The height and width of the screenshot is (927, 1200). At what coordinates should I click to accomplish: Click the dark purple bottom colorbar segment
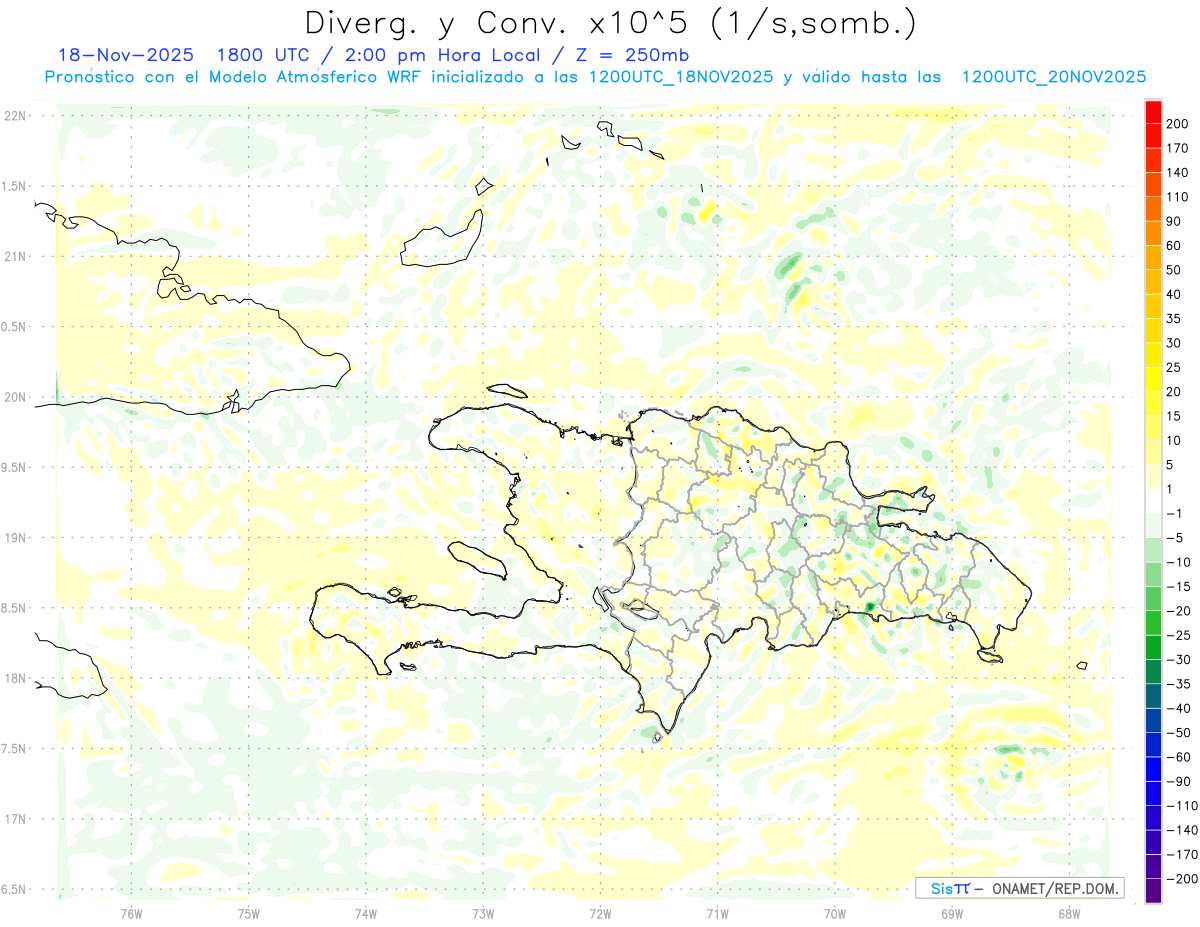tap(1154, 890)
